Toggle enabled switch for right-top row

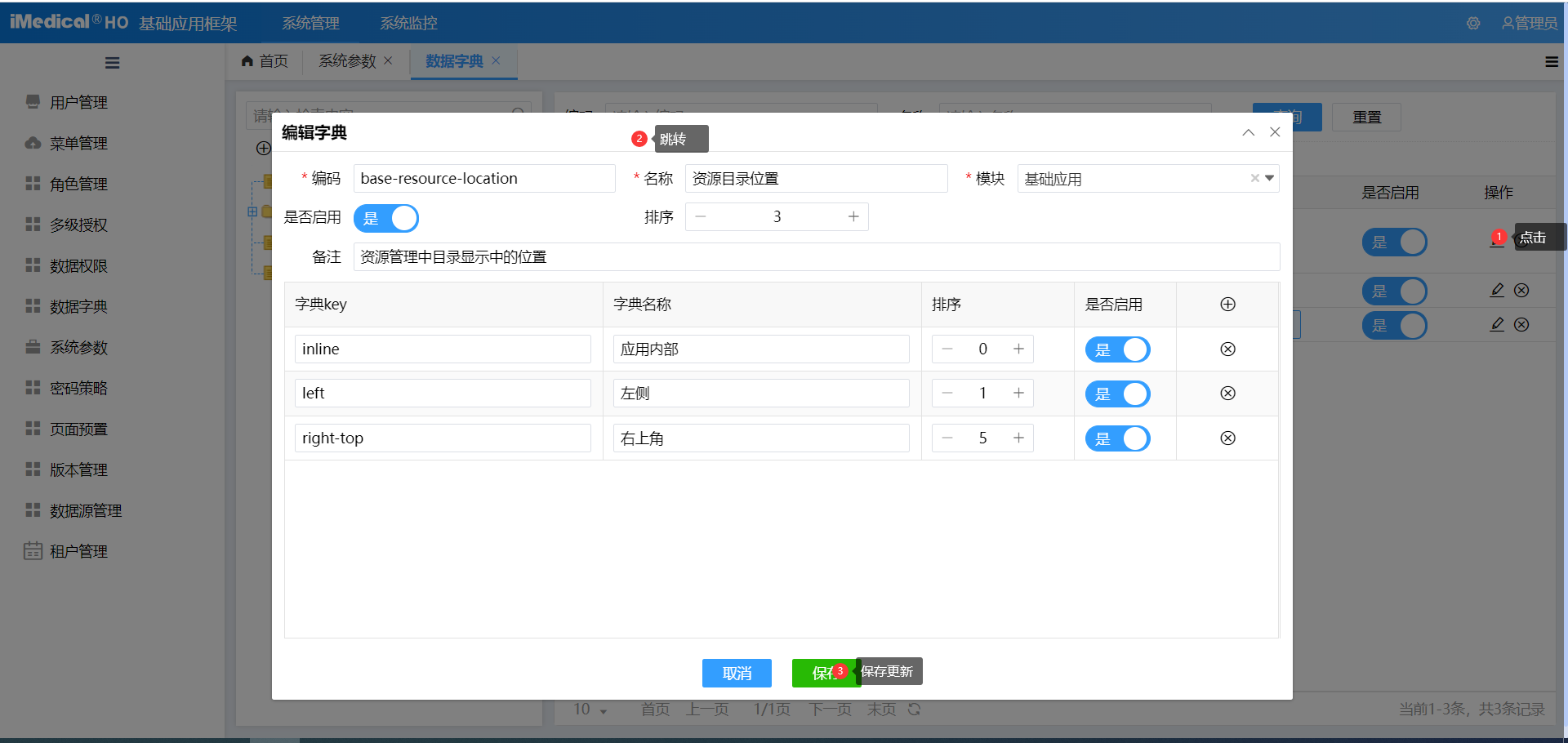click(x=1117, y=439)
